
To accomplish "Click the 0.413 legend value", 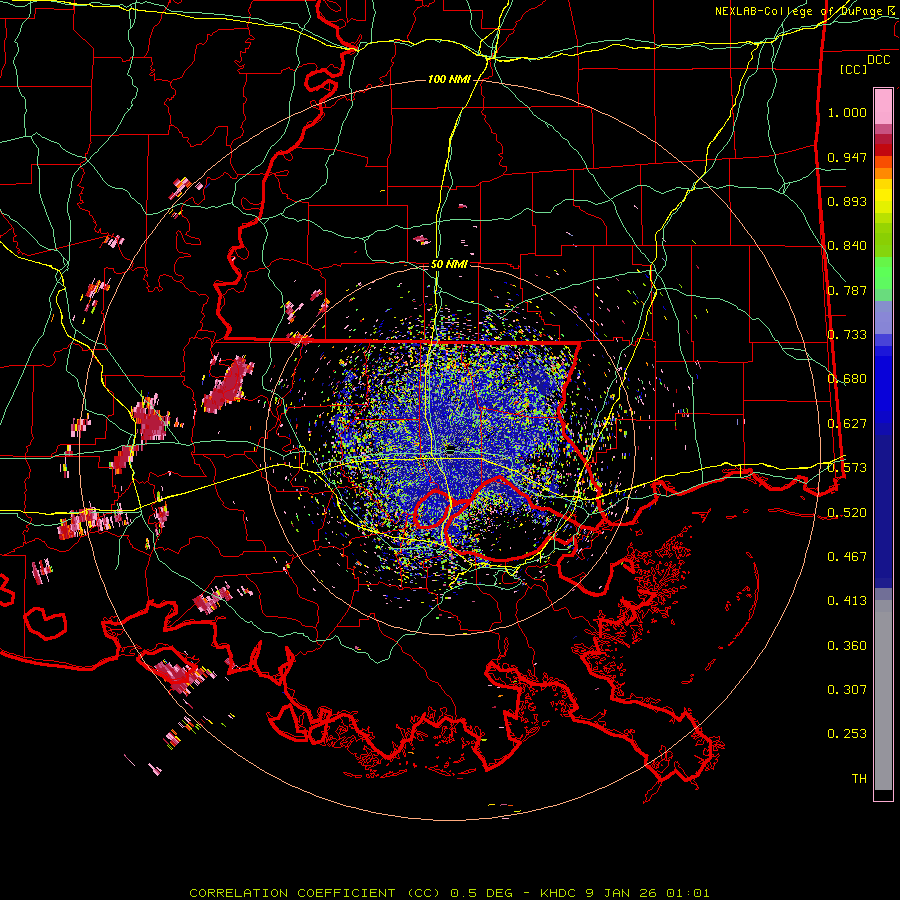I will [847, 601].
